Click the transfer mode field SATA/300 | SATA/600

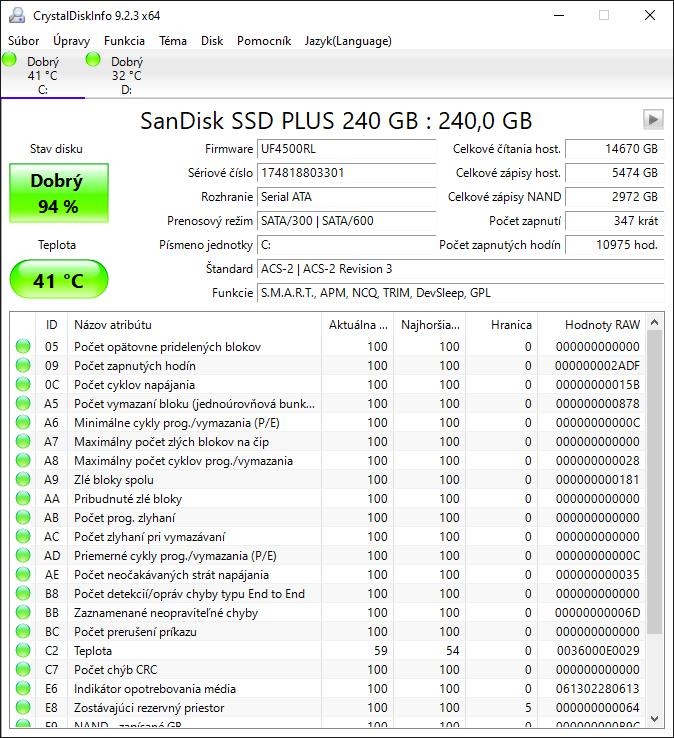346,221
